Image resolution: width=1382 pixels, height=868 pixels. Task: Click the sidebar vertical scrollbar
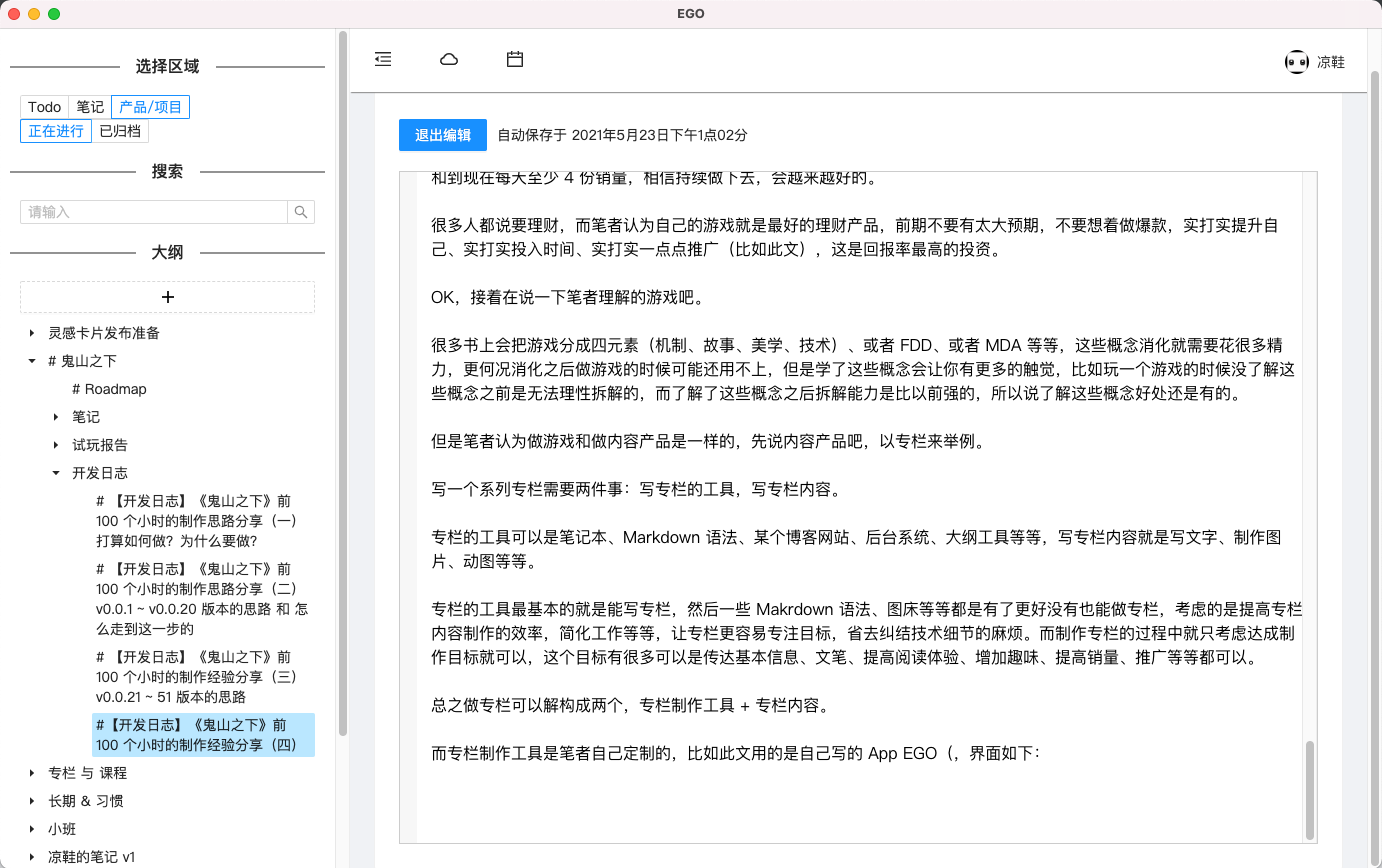[x=343, y=383]
